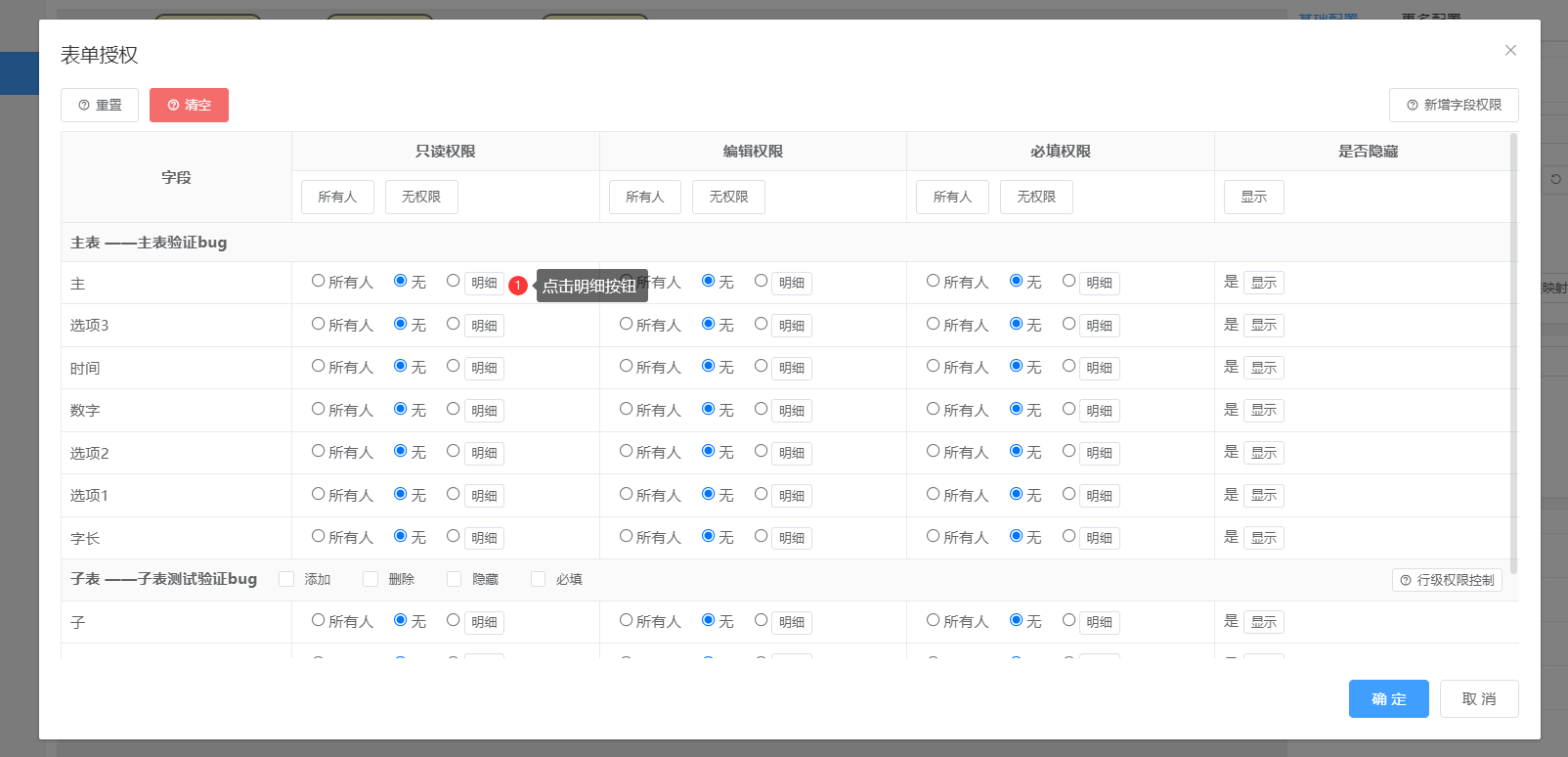1568x757 pixels.
Task: Click 显示 button in the 数字 row
Action: (1263, 411)
